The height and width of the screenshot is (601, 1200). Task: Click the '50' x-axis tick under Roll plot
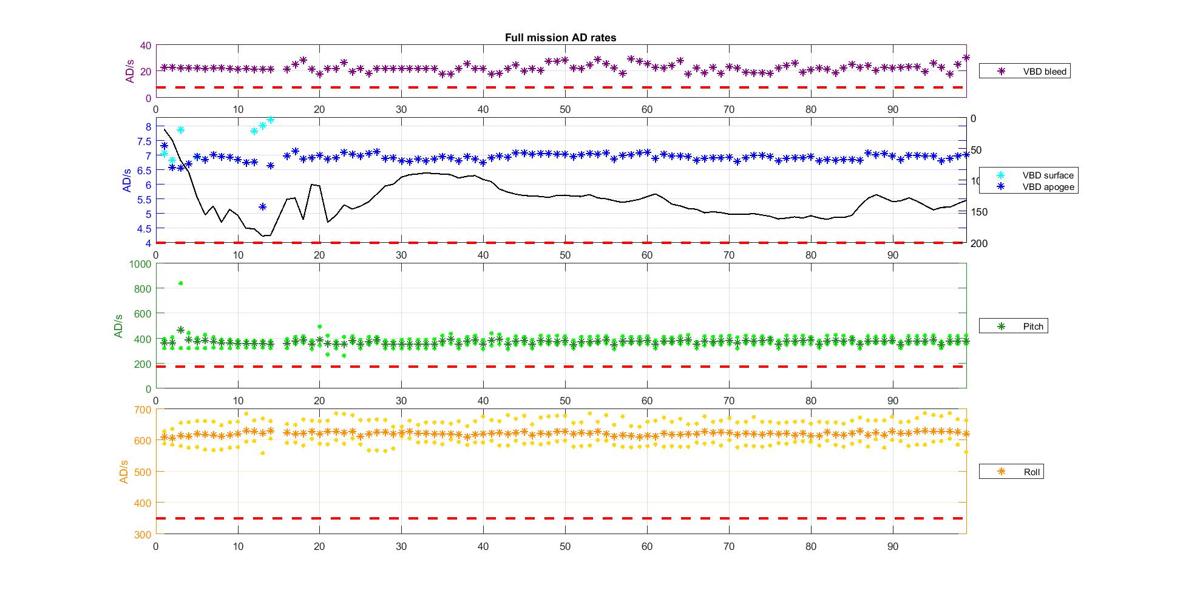[x=565, y=547]
